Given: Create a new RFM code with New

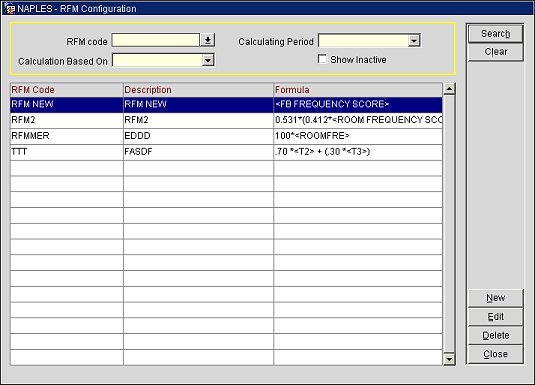Looking at the screenshot, I should (495, 298).
